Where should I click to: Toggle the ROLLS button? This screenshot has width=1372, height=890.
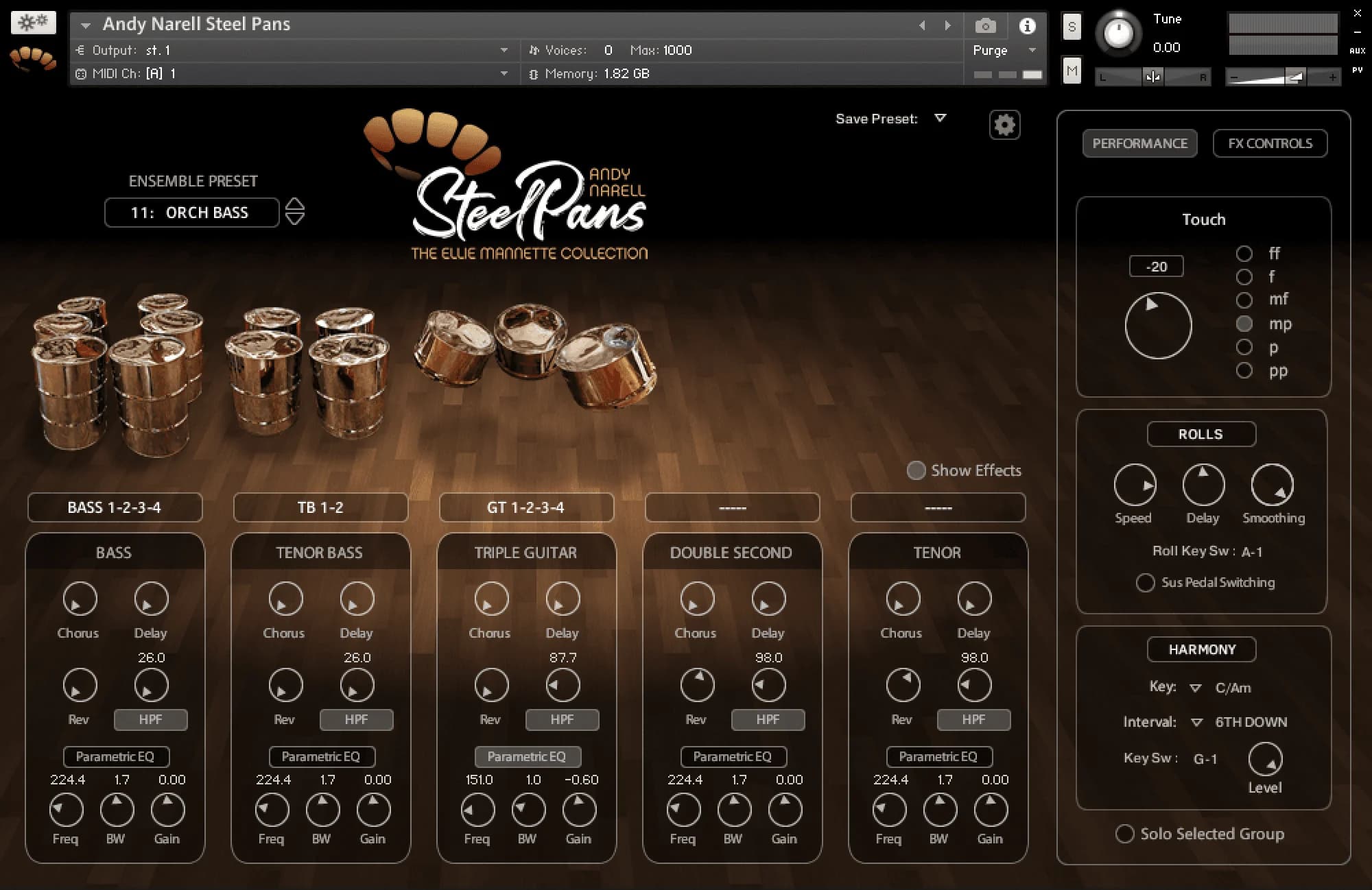(1200, 434)
